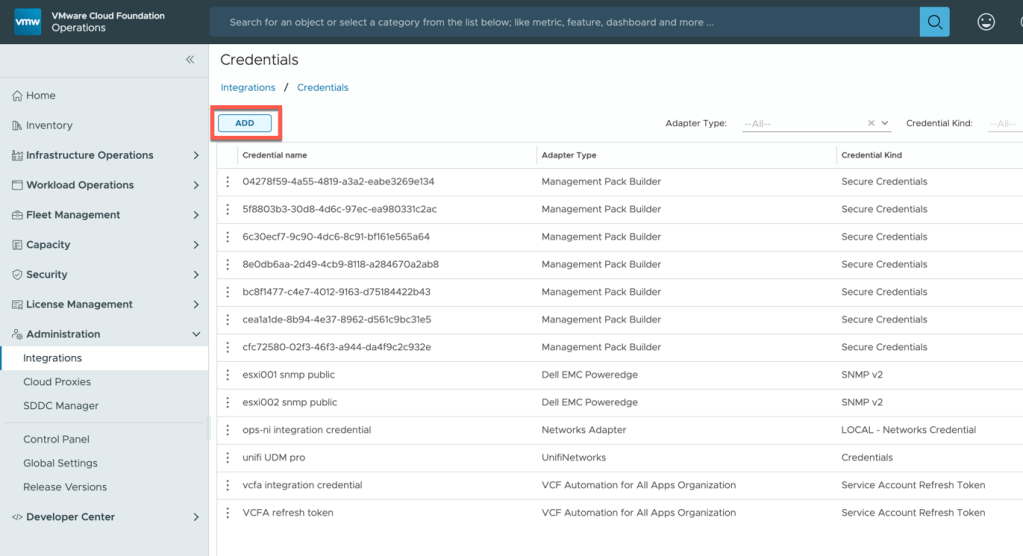
Task: Collapse the left navigation sidebar
Action: coord(190,60)
